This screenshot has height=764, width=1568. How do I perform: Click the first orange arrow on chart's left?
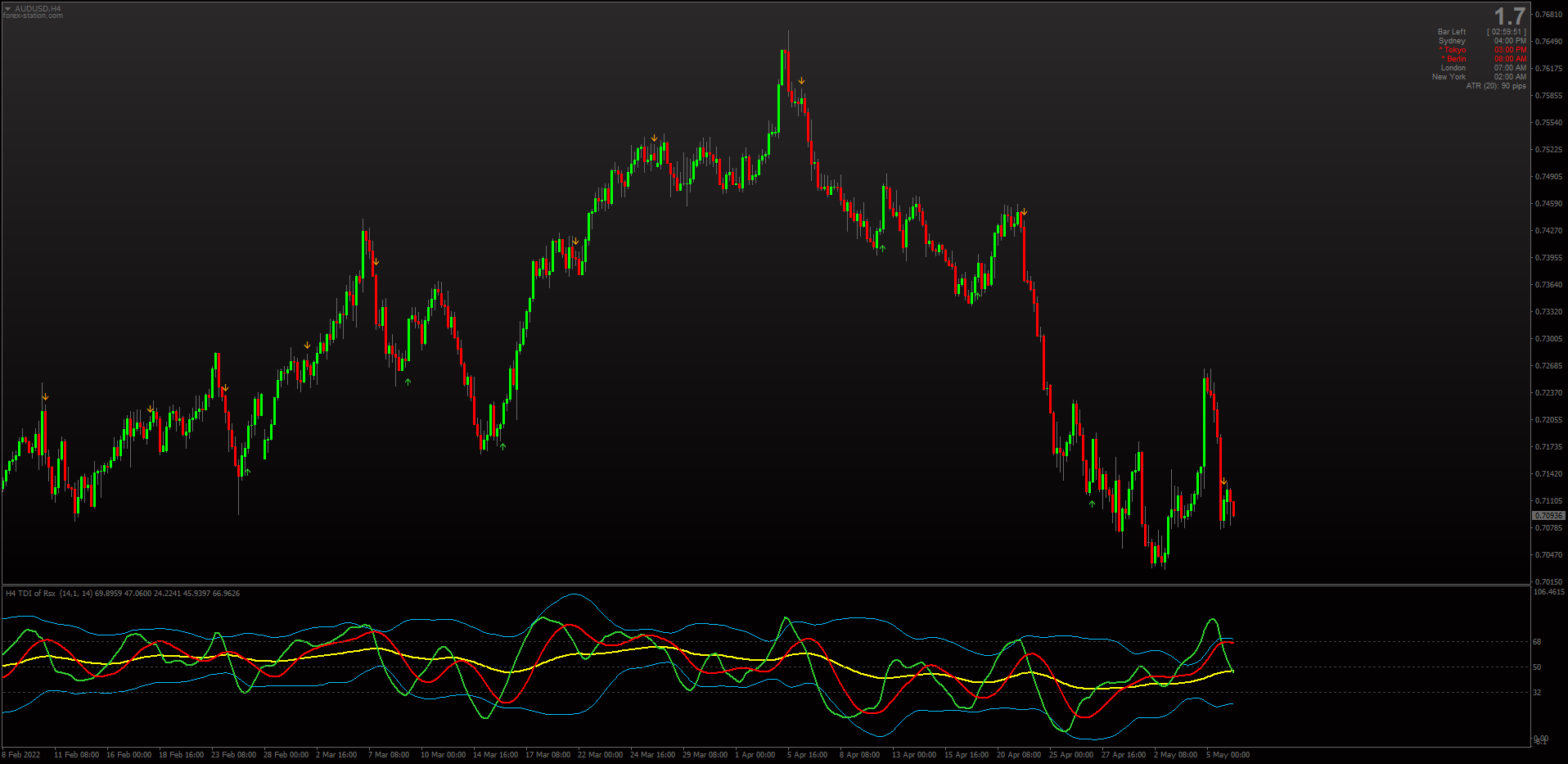tap(45, 397)
